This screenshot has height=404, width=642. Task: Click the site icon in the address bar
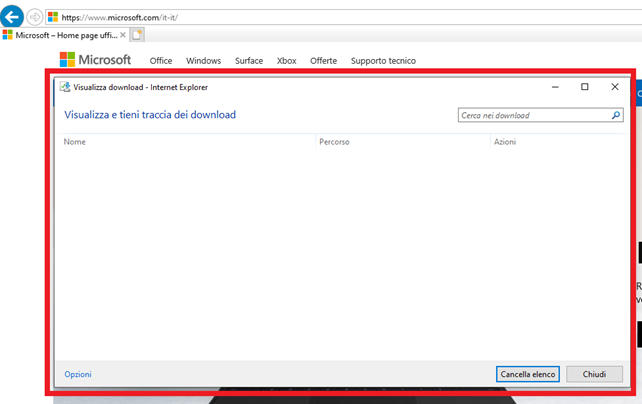click(53, 17)
